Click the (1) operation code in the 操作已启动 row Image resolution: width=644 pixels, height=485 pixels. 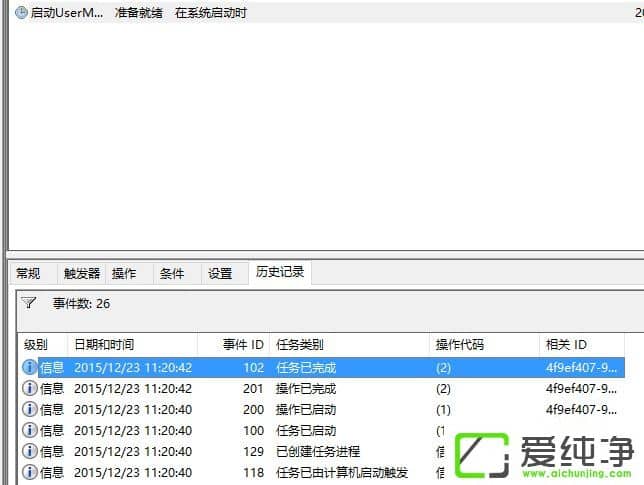443,409
